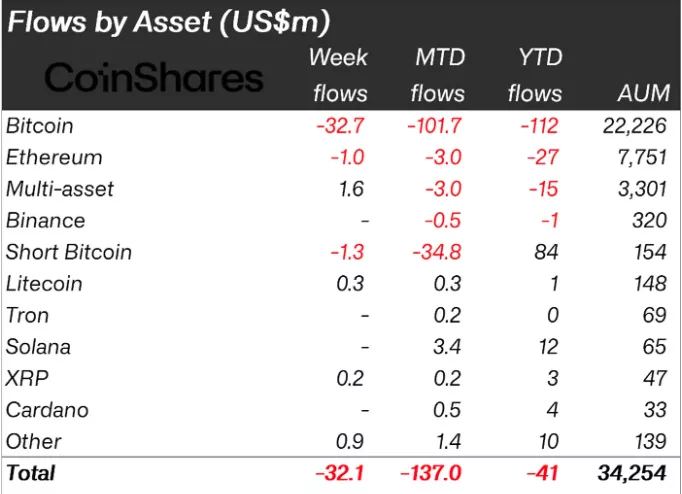The image size is (682, 494).
Task: Click the Cardano row label
Action: point(46,410)
